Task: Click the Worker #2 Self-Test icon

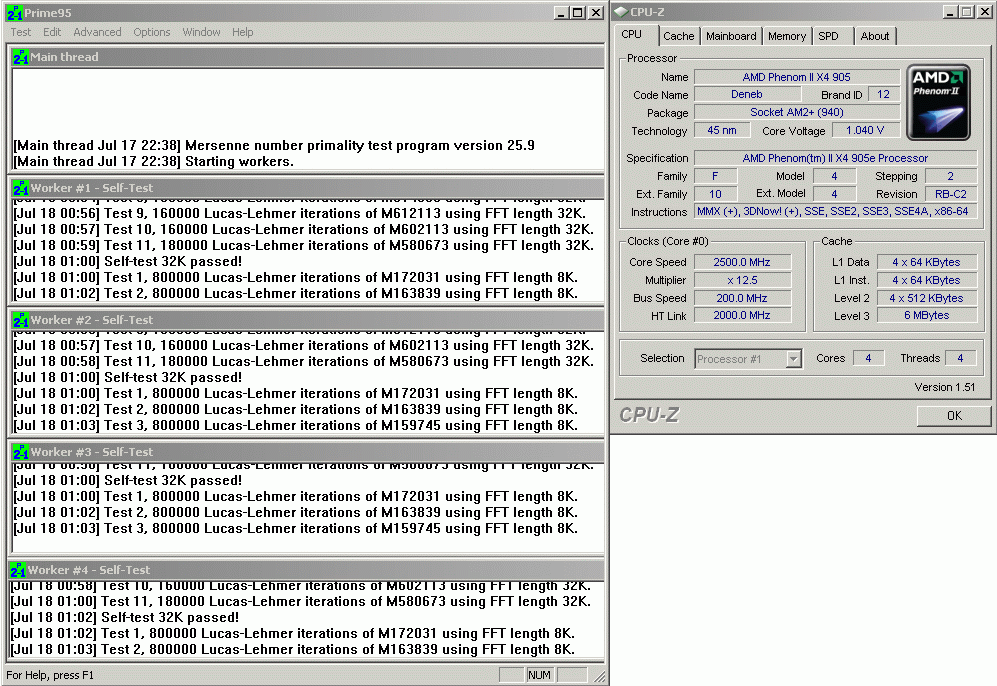Action: pos(20,320)
